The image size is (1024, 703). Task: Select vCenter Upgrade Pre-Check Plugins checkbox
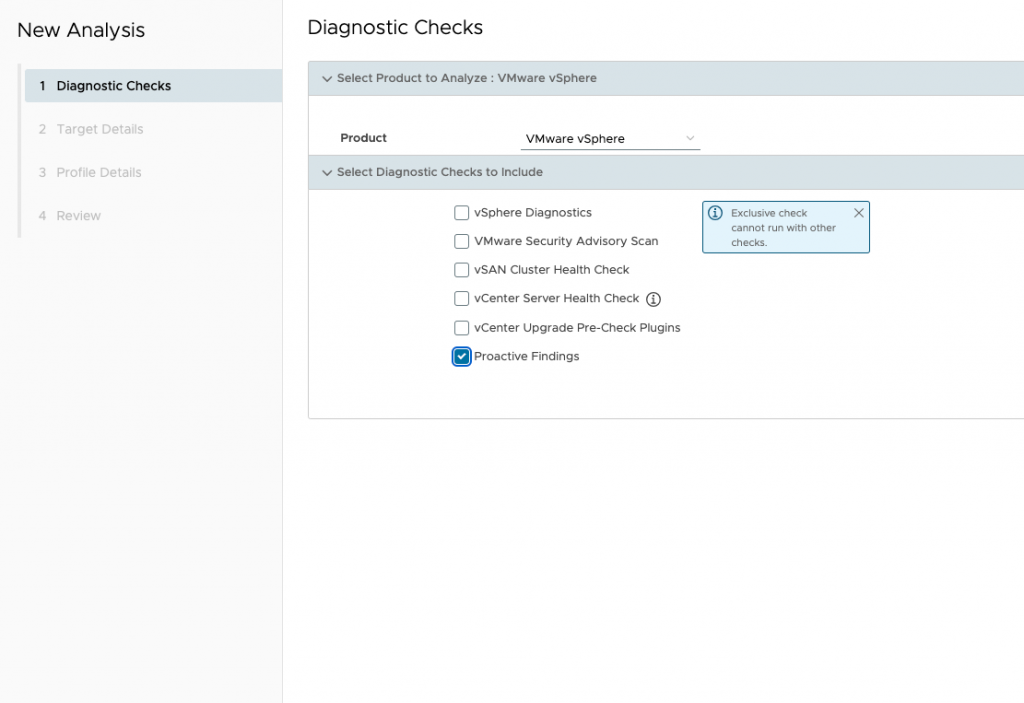tap(461, 327)
